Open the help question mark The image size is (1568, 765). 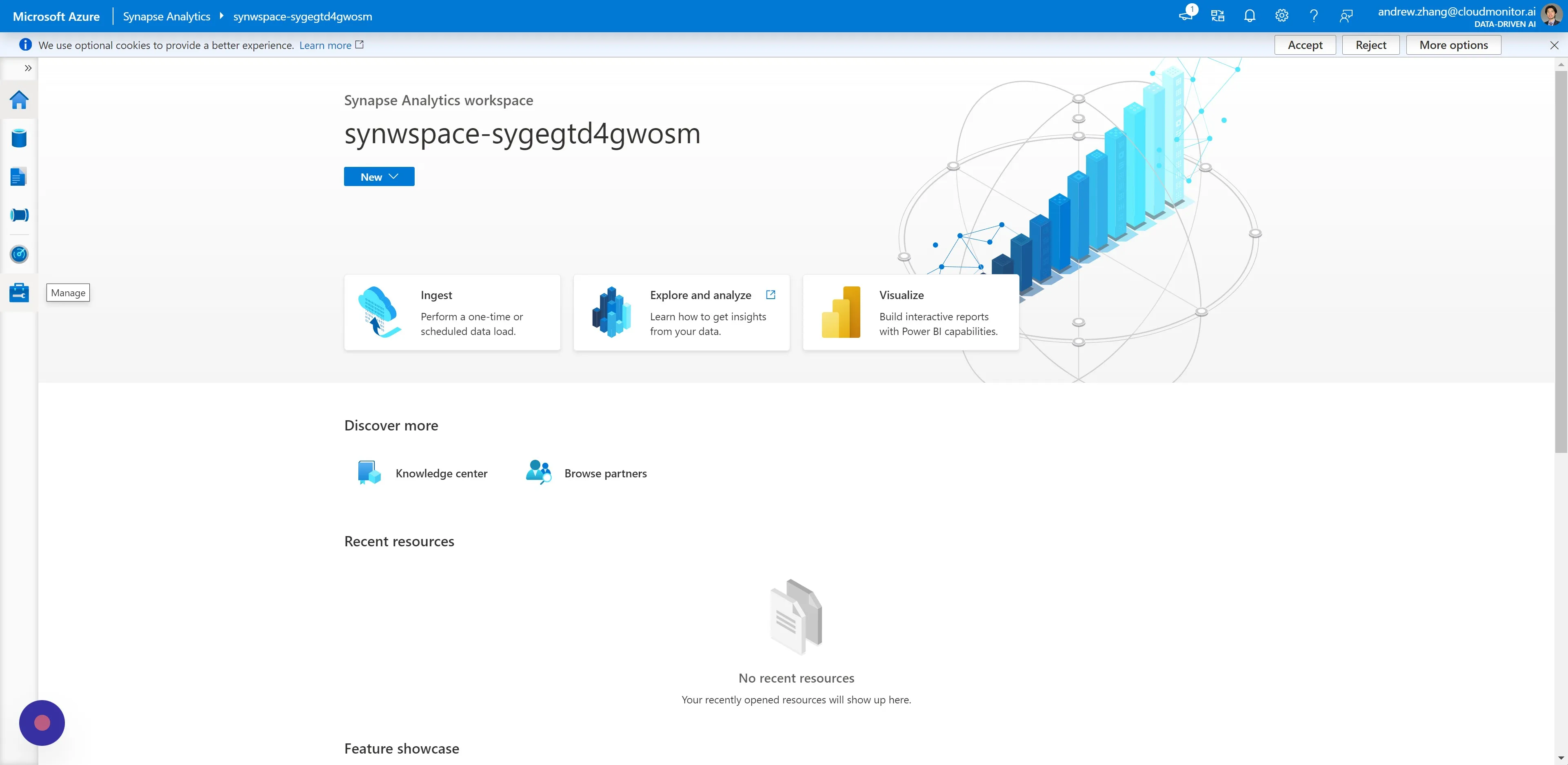pos(1314,16)
